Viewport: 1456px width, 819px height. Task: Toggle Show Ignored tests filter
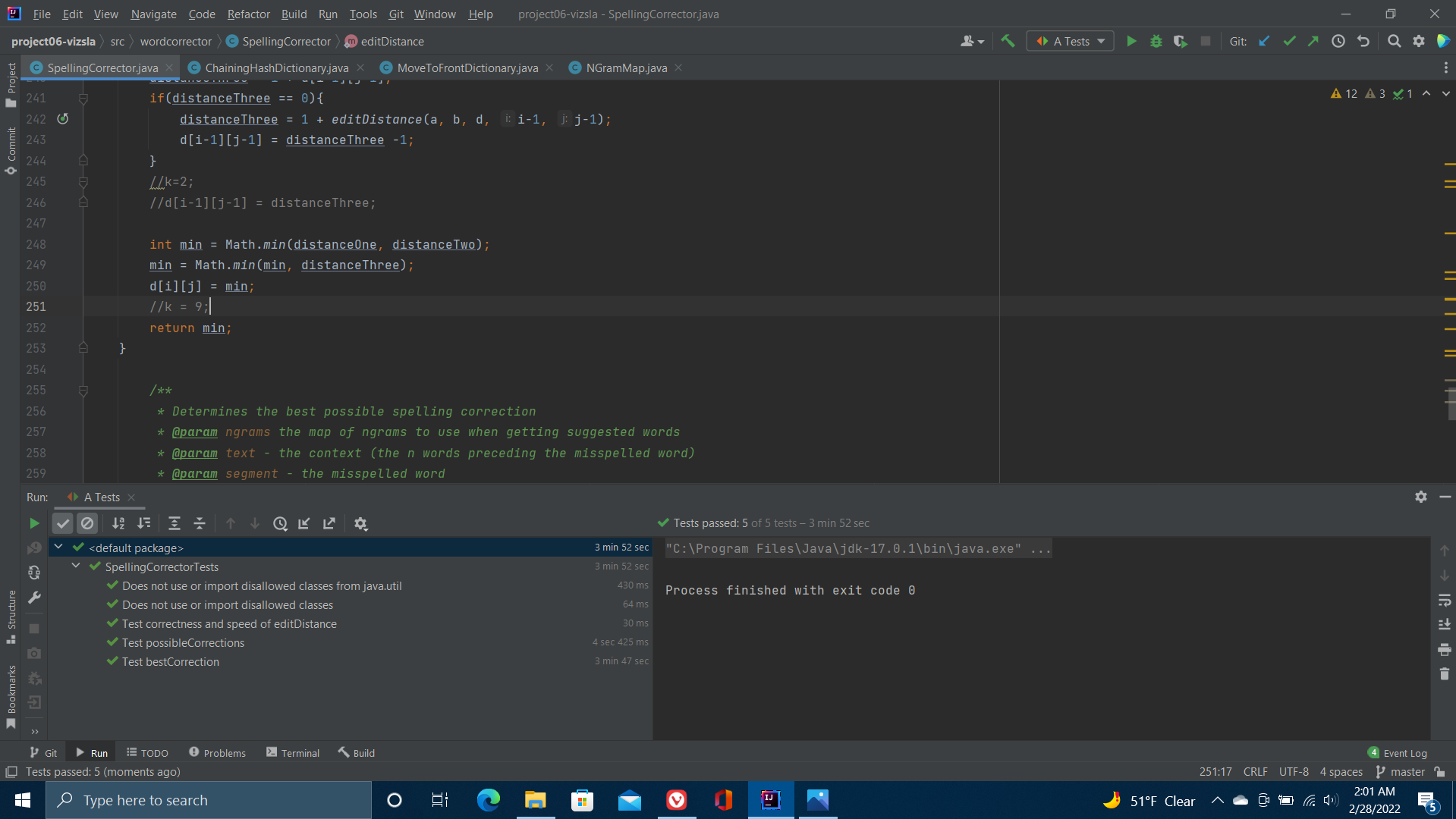(87, 523)
